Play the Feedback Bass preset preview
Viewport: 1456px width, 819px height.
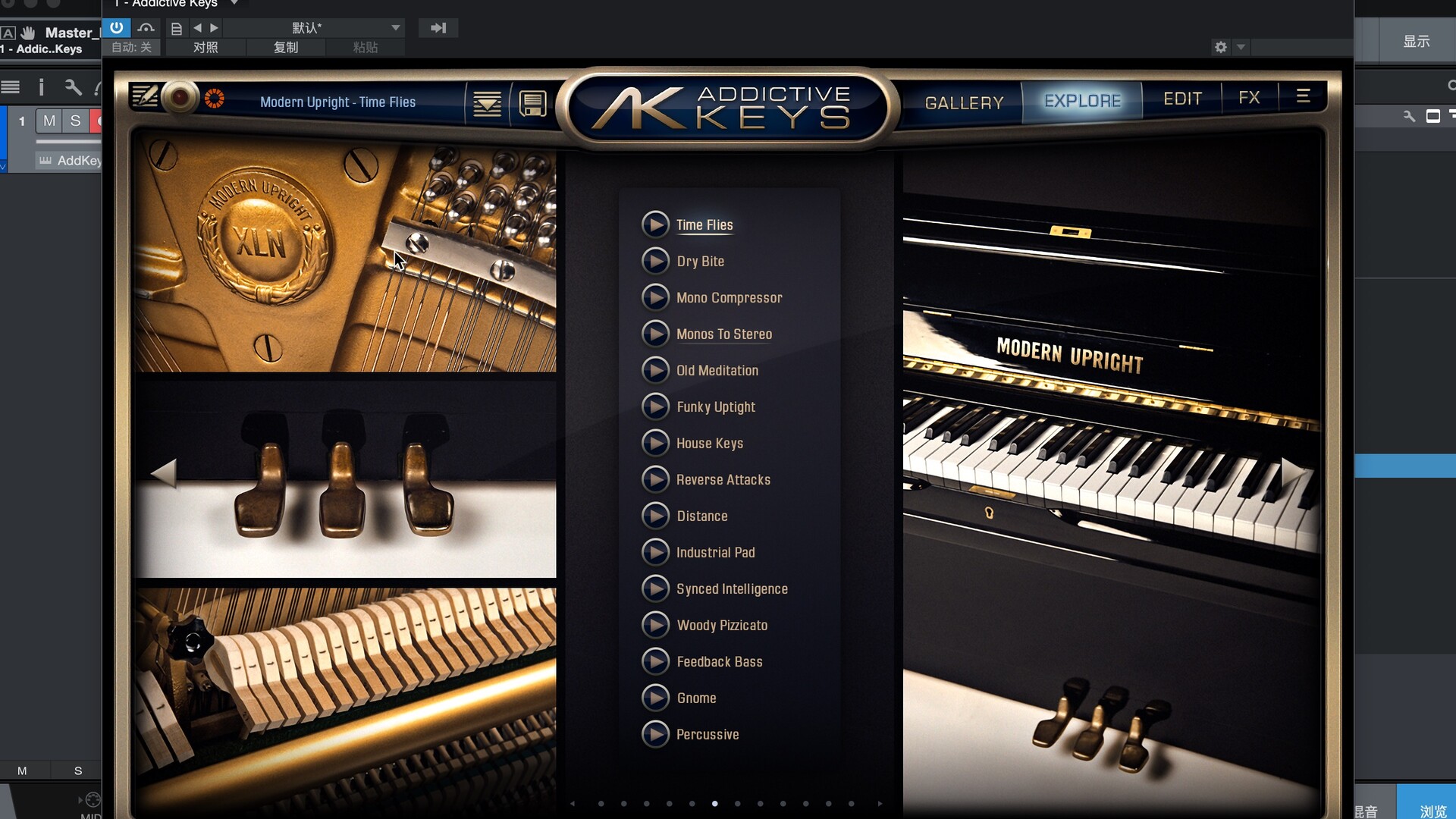point(655,661)
